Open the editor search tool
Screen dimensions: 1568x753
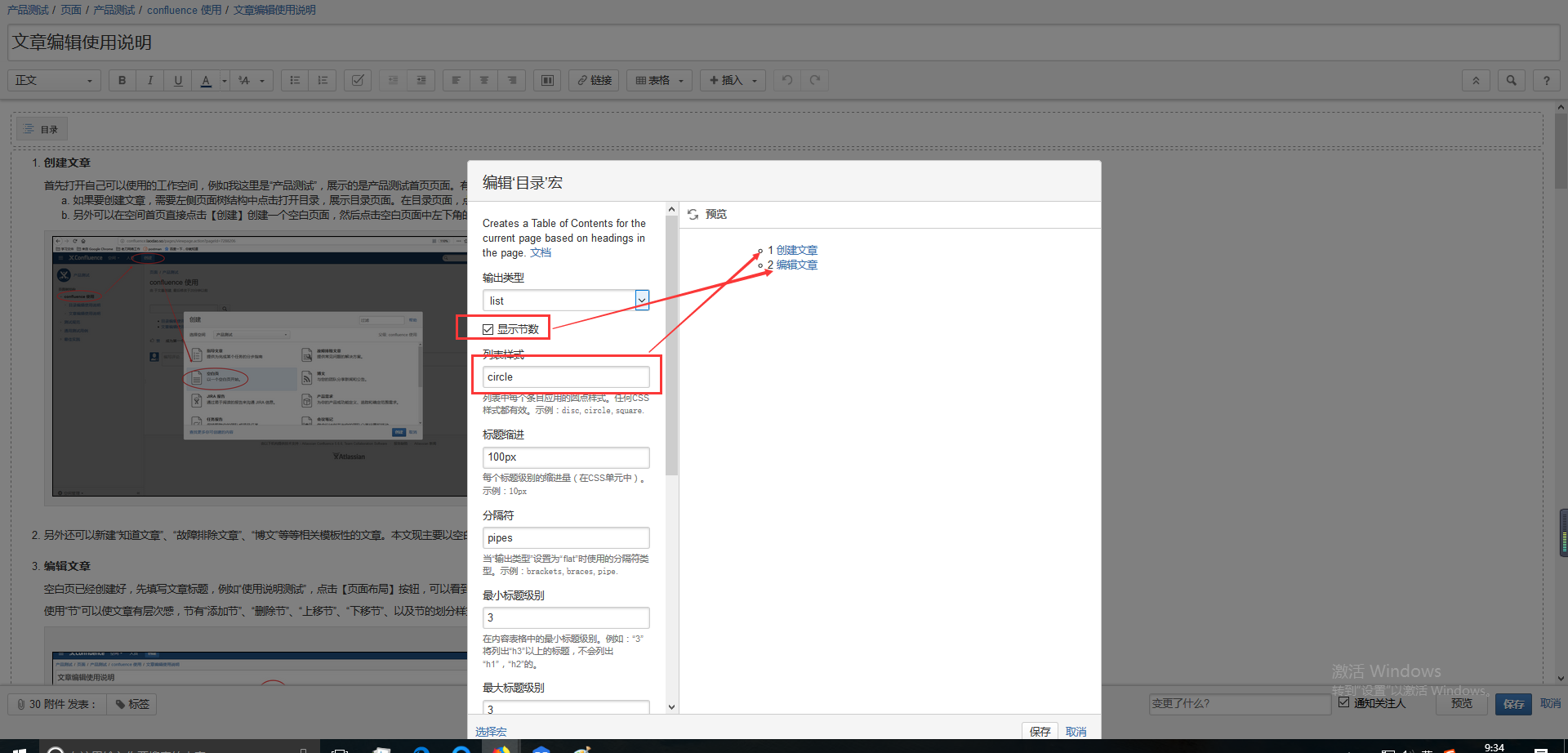coord(1511,80)
